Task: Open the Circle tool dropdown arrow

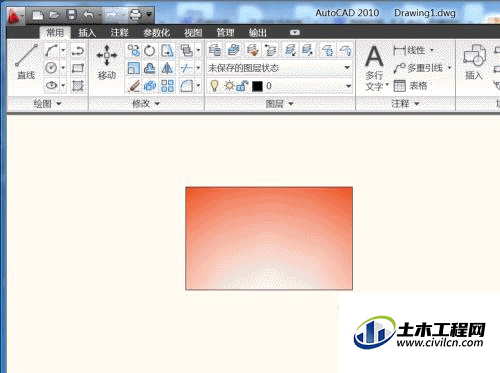Action: click(63, 68)
